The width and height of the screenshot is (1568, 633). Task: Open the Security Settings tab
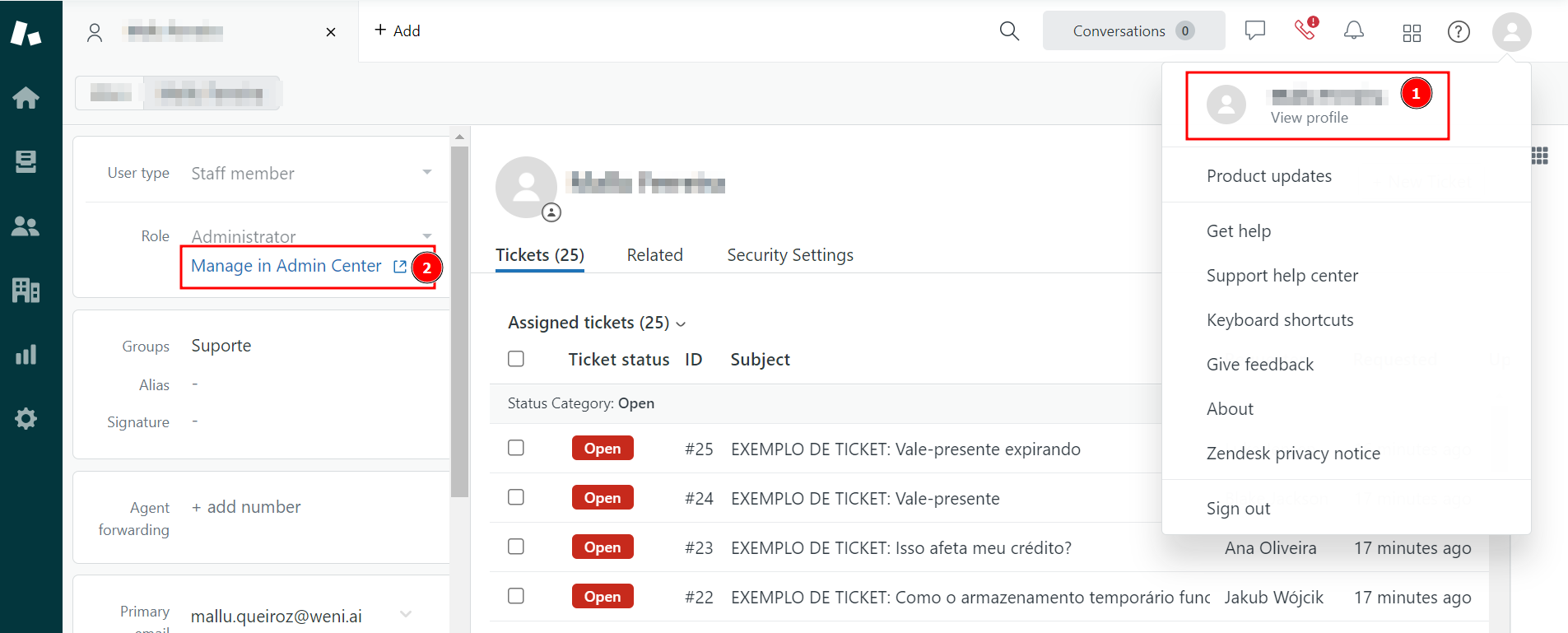(789, 255)
